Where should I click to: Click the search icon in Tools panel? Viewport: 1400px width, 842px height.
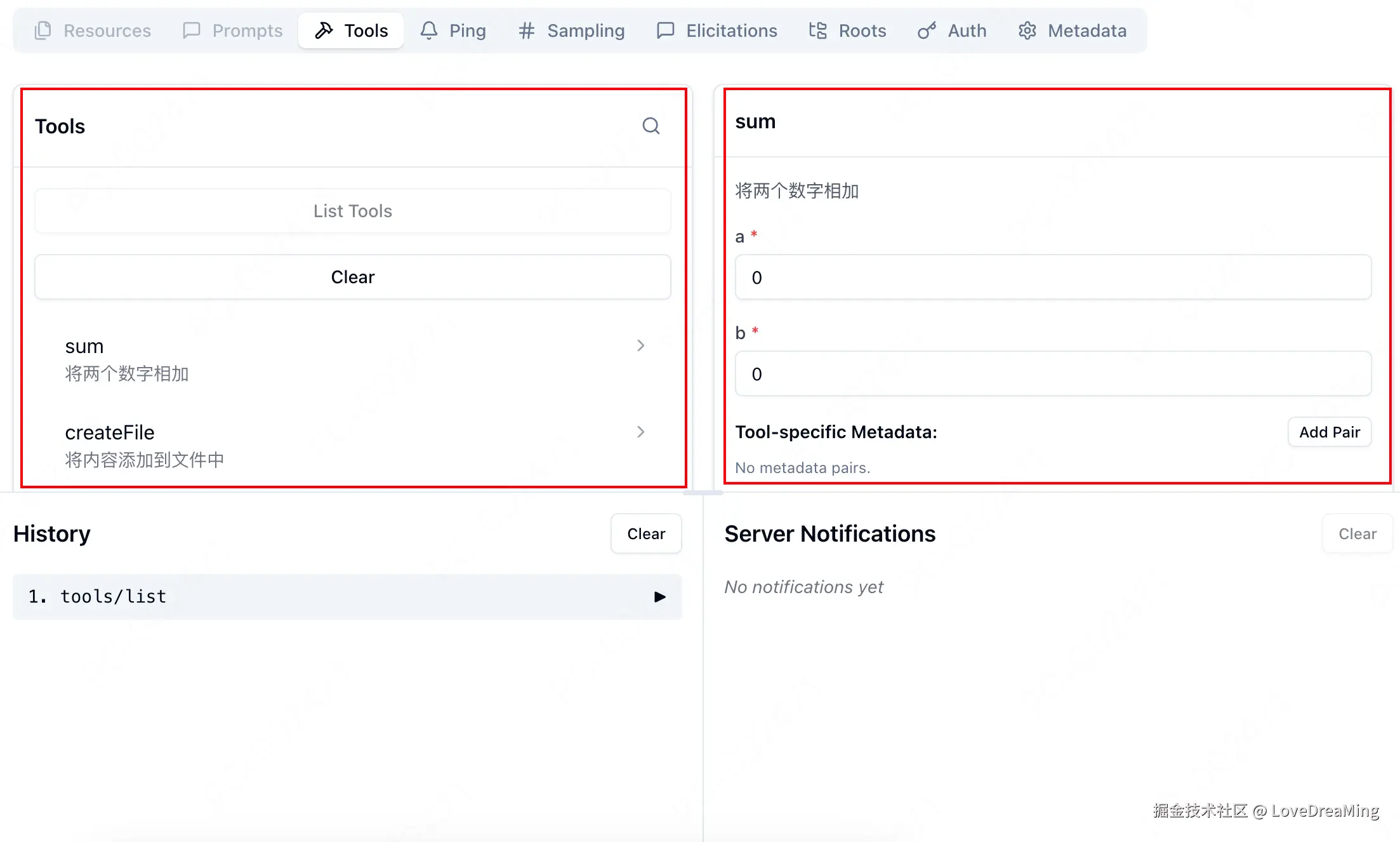(650, 126)
